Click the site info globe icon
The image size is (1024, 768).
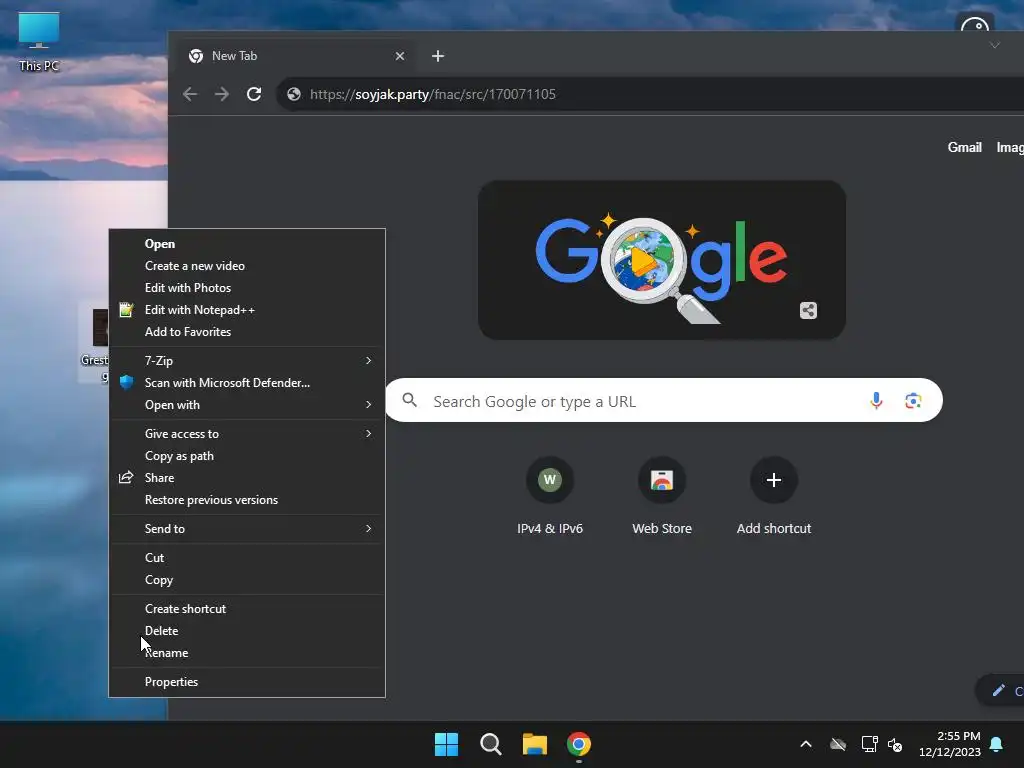294,94
